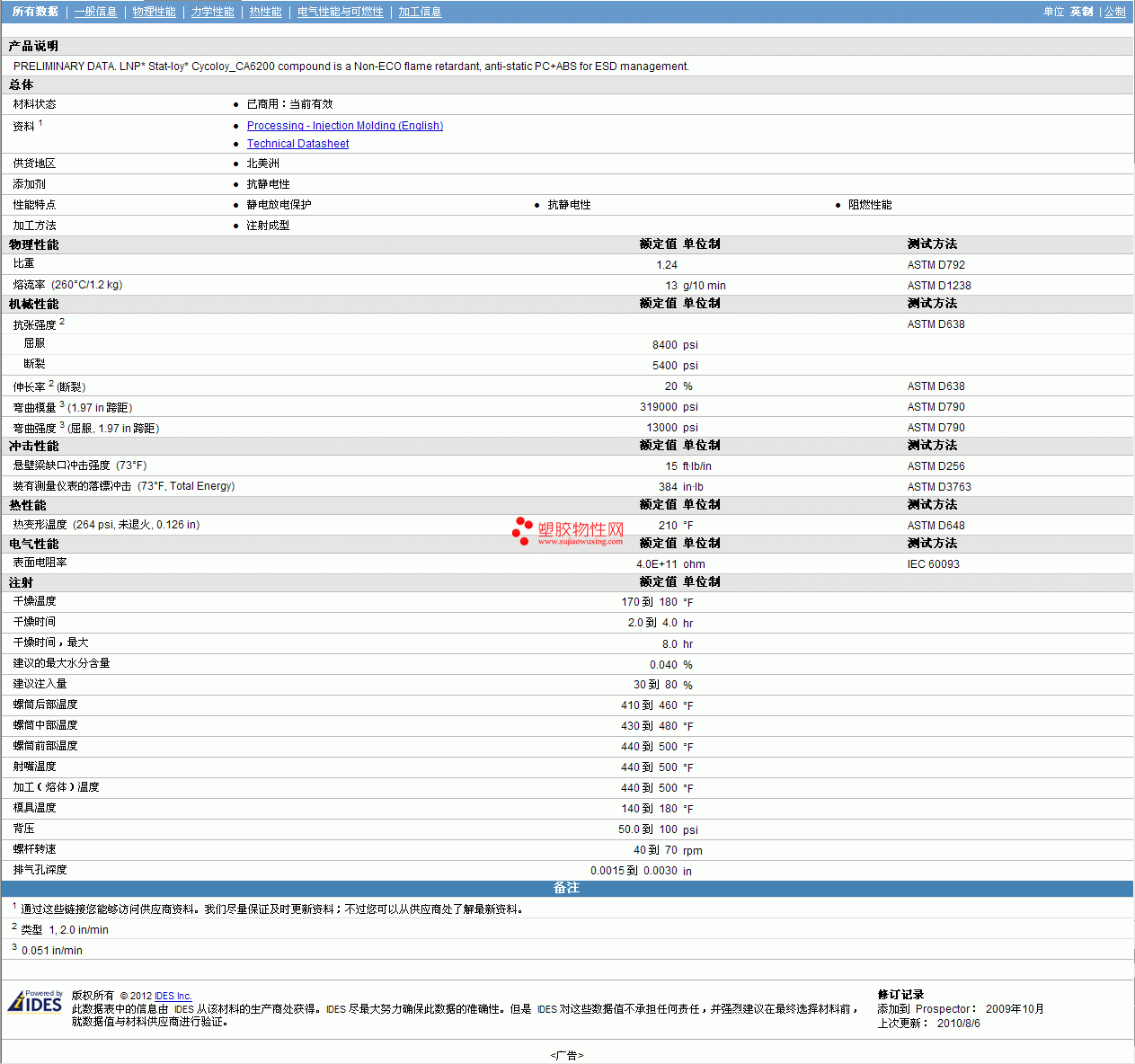Click the 螺杆转速 row label
The image size is (1135, 1064).
coord(34,849)
